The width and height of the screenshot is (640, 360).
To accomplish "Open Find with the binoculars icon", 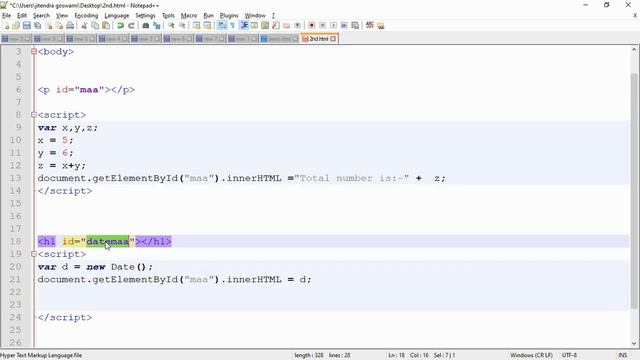I will [145, 26].
